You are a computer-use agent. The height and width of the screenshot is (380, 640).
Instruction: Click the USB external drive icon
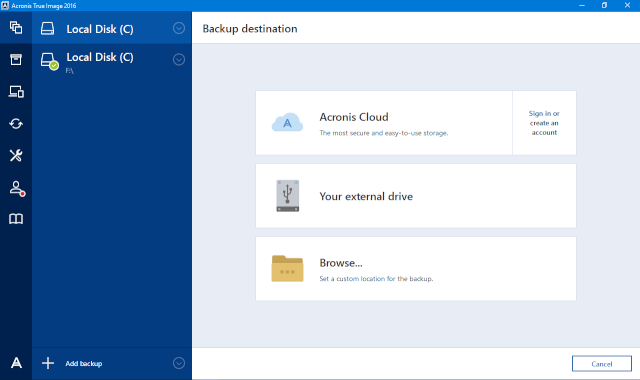pyautogui.click(x=288, y=196)
